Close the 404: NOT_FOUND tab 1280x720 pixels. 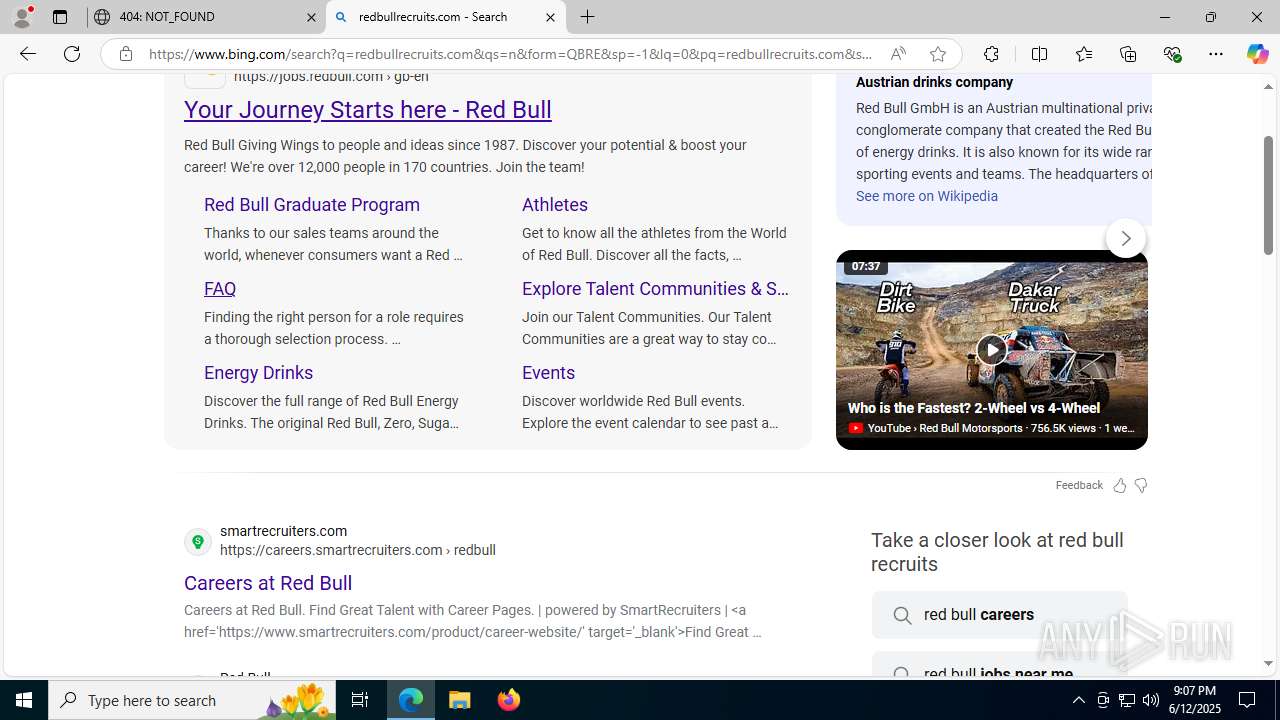311,17
